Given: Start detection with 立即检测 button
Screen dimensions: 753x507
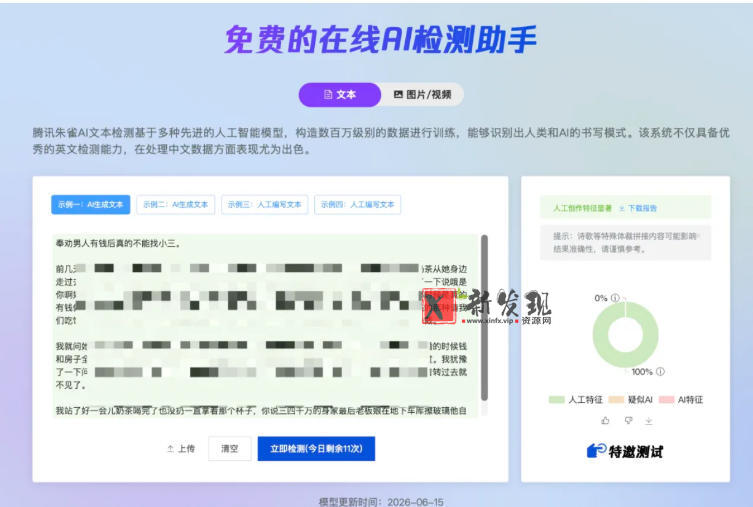Looking at the screenshot, I should [316, 448].
